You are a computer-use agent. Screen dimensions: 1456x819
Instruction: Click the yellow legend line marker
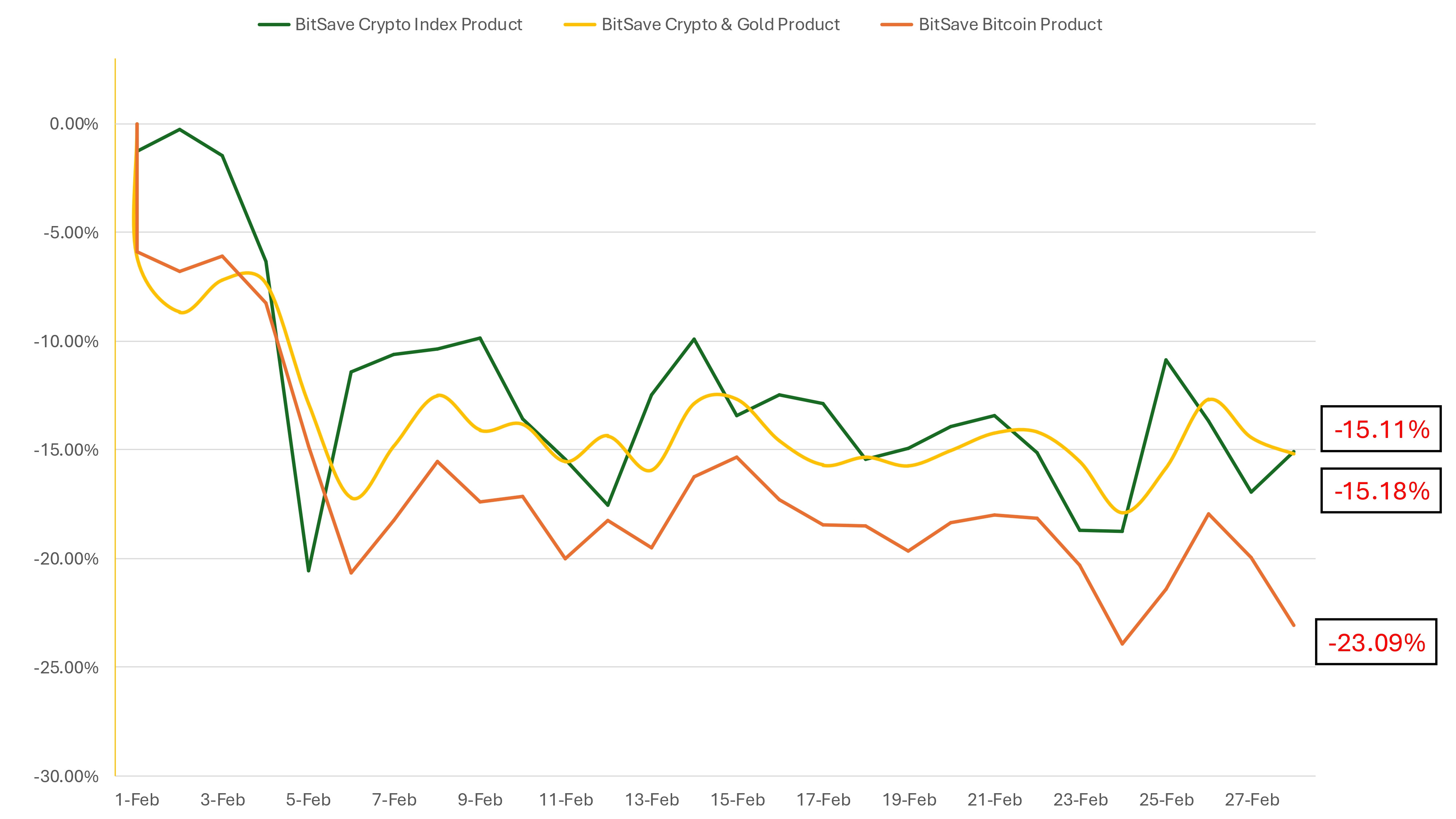[580, 25]
